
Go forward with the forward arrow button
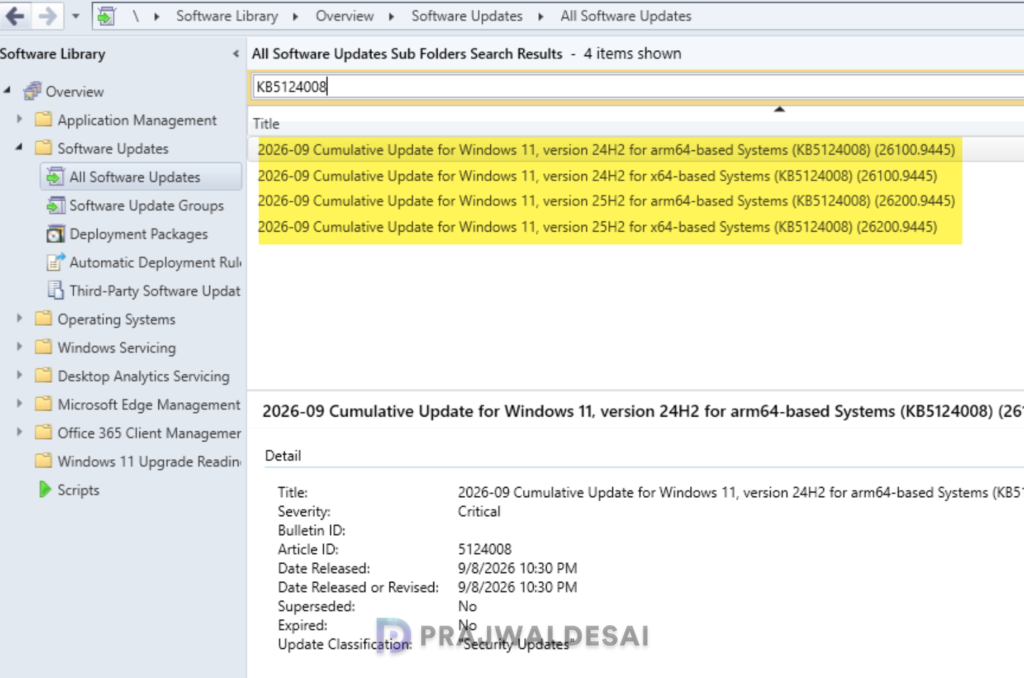[47, 16]
